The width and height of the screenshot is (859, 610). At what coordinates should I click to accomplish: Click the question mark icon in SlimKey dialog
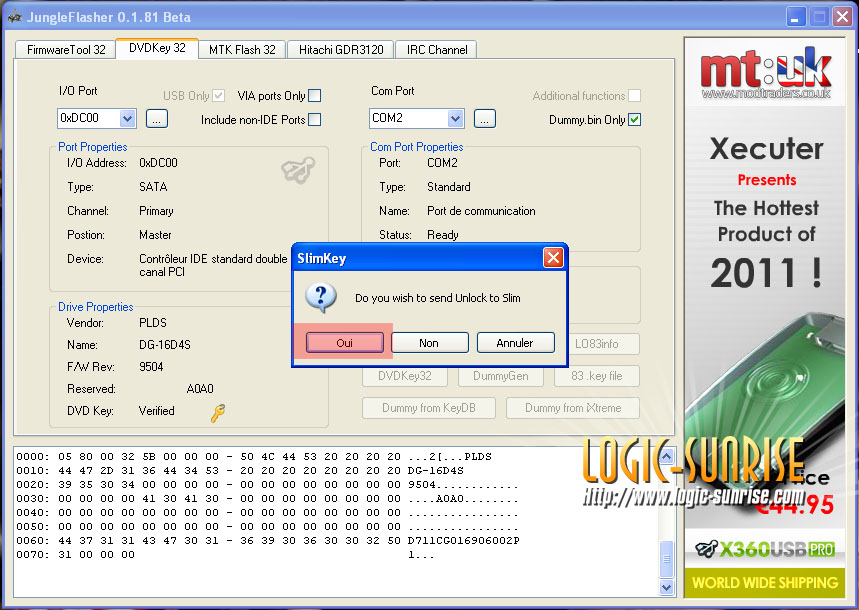321,298
